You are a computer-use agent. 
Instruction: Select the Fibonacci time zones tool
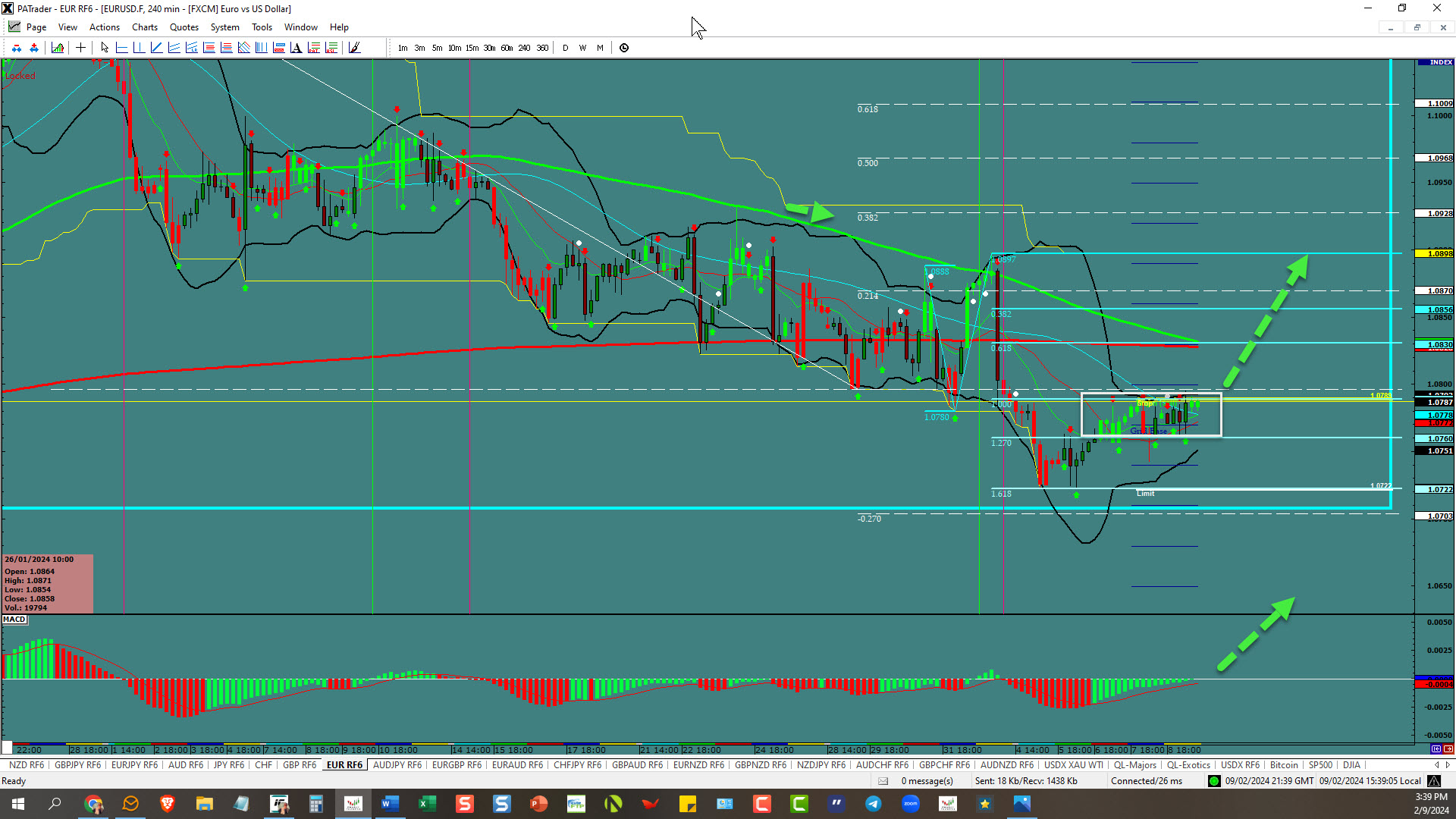tap(261, 48)
